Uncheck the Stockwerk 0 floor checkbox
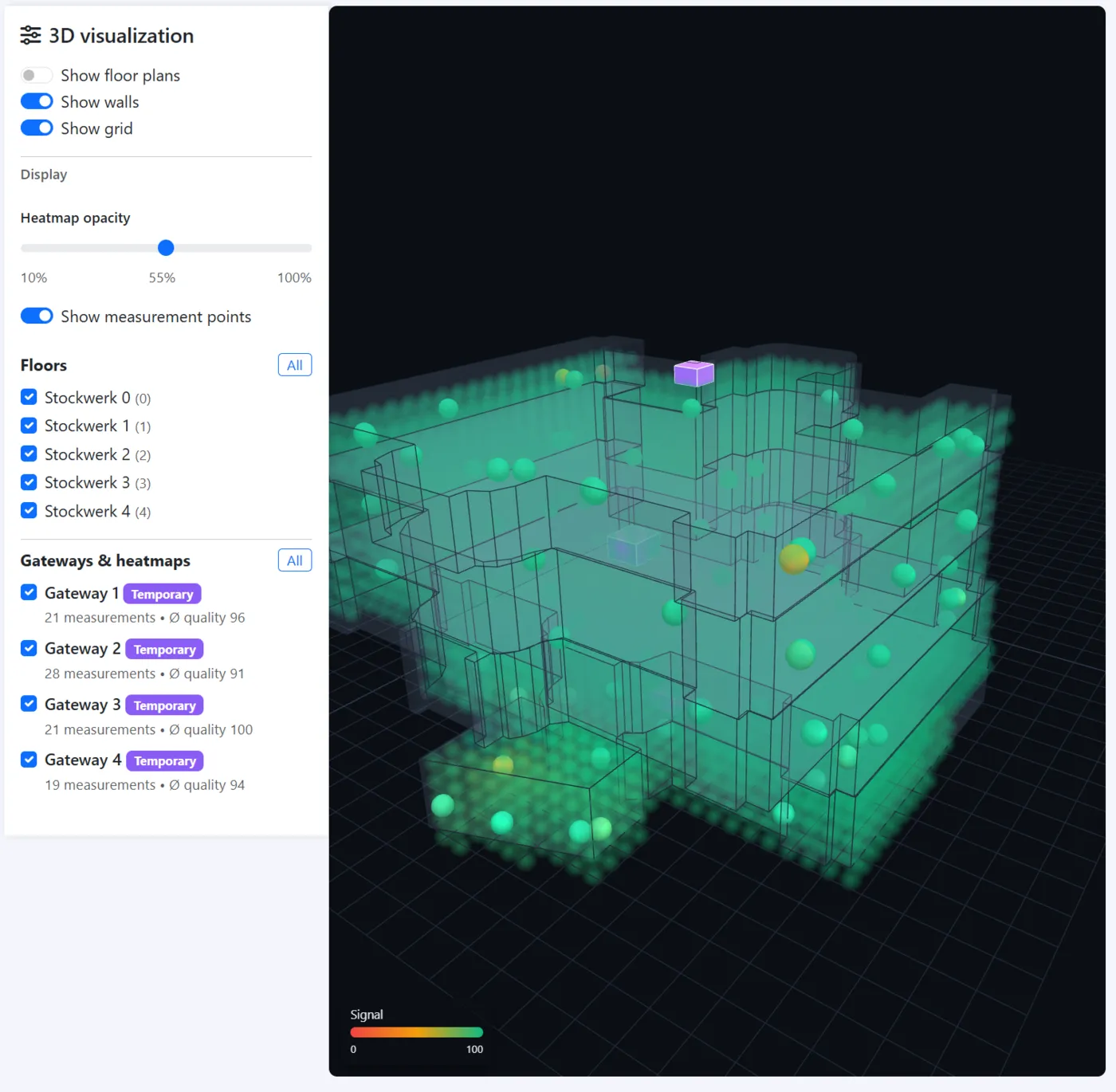The height and width of the screenshot is (1092, 1116). [x=29, y=397]
